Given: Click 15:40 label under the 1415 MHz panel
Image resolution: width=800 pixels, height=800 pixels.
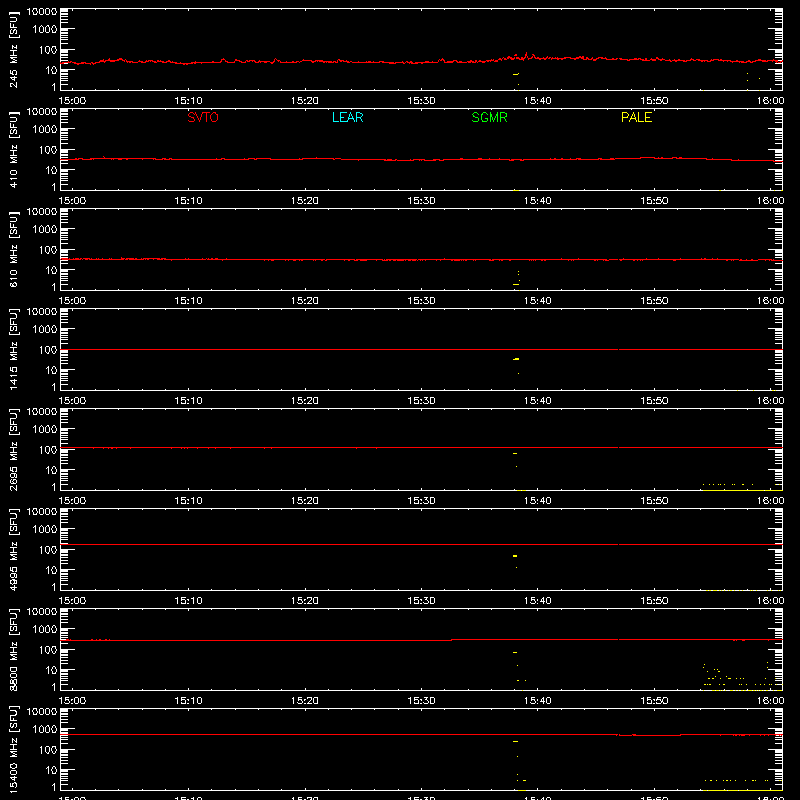Looking at the screenshot, I should tap(538, 401).
